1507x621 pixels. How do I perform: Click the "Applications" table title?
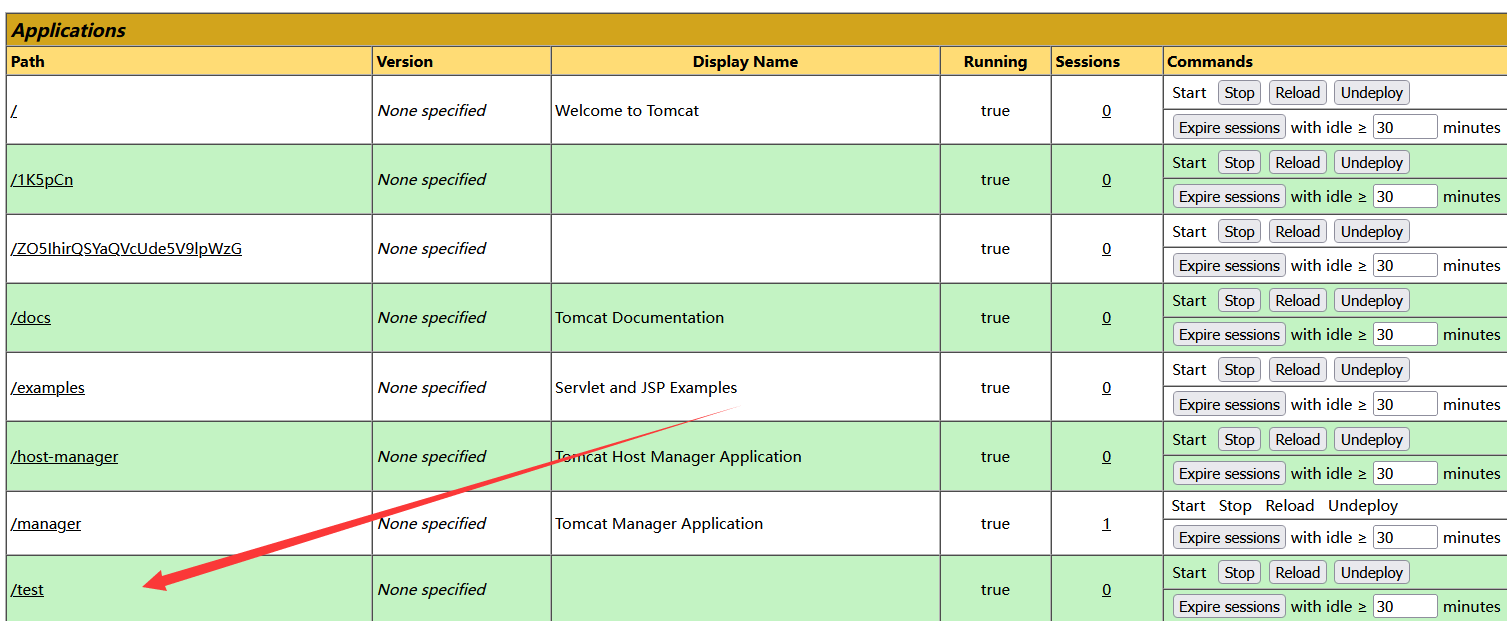pos(69,30)
